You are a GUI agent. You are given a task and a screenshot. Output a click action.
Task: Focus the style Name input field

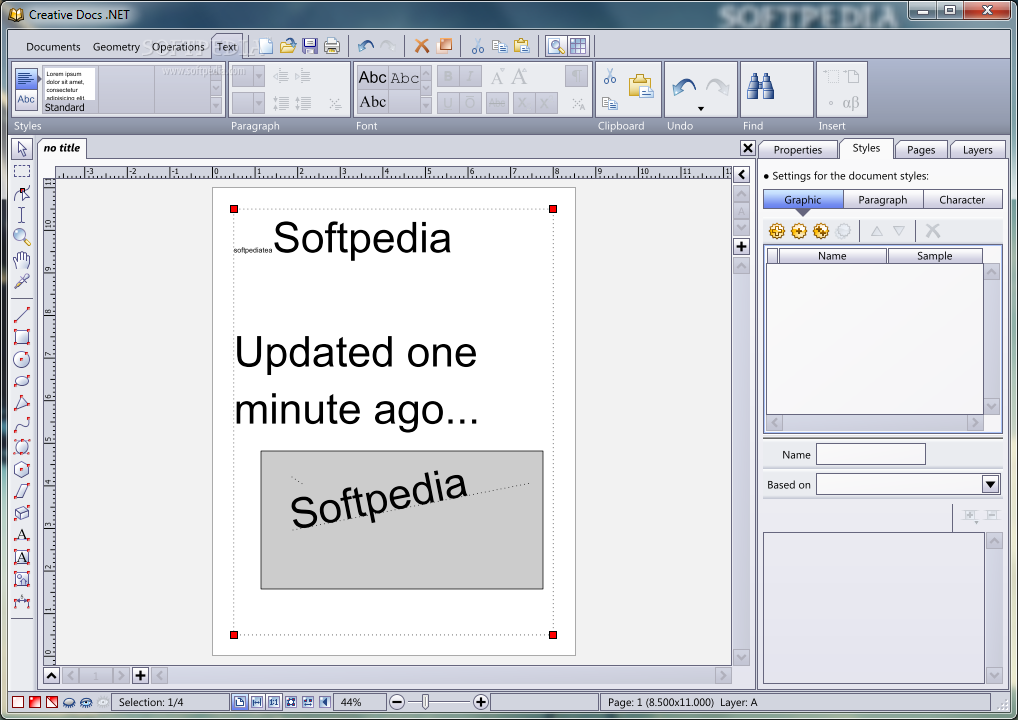point(871,454)
